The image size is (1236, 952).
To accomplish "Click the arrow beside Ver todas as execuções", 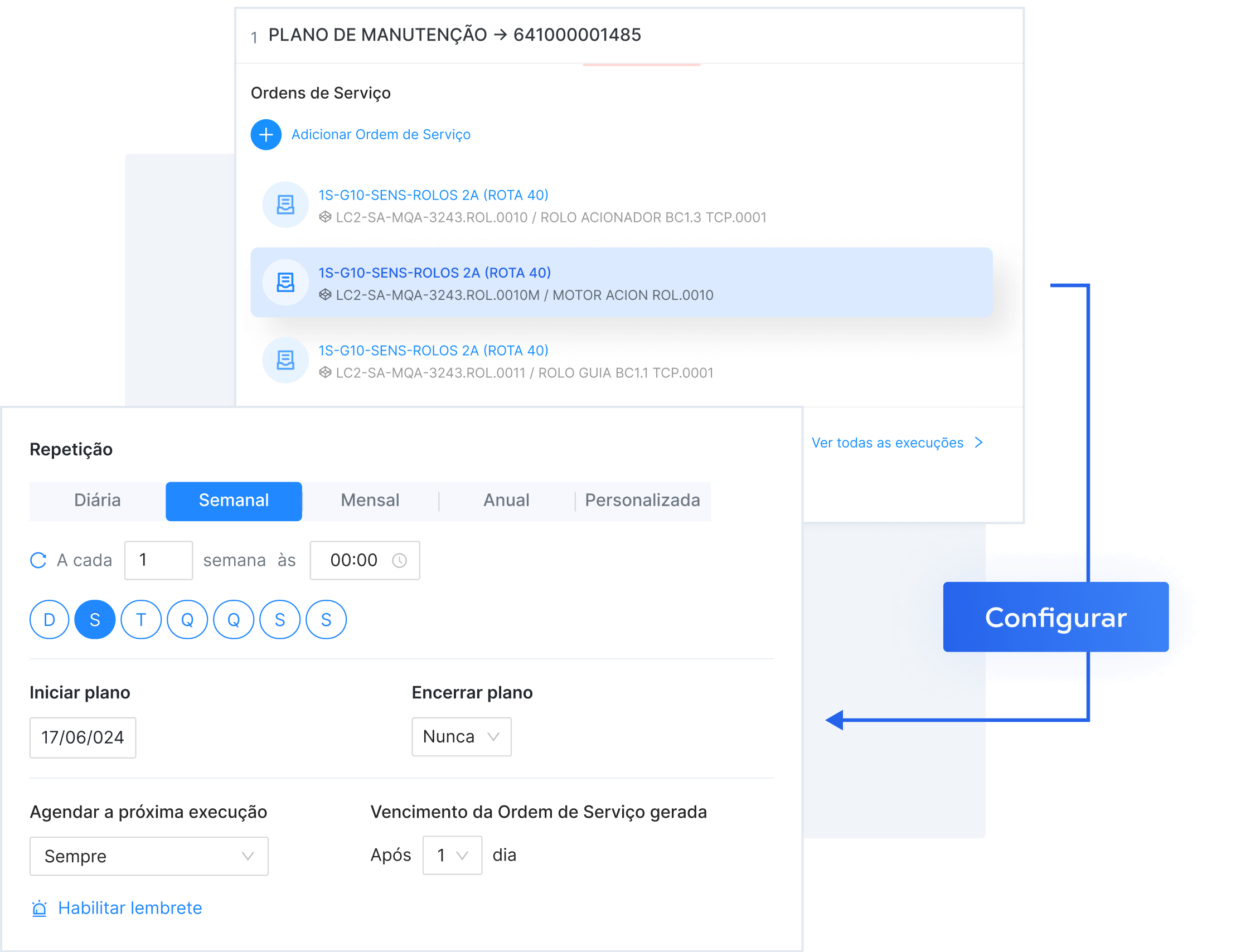I will (979, 443).
